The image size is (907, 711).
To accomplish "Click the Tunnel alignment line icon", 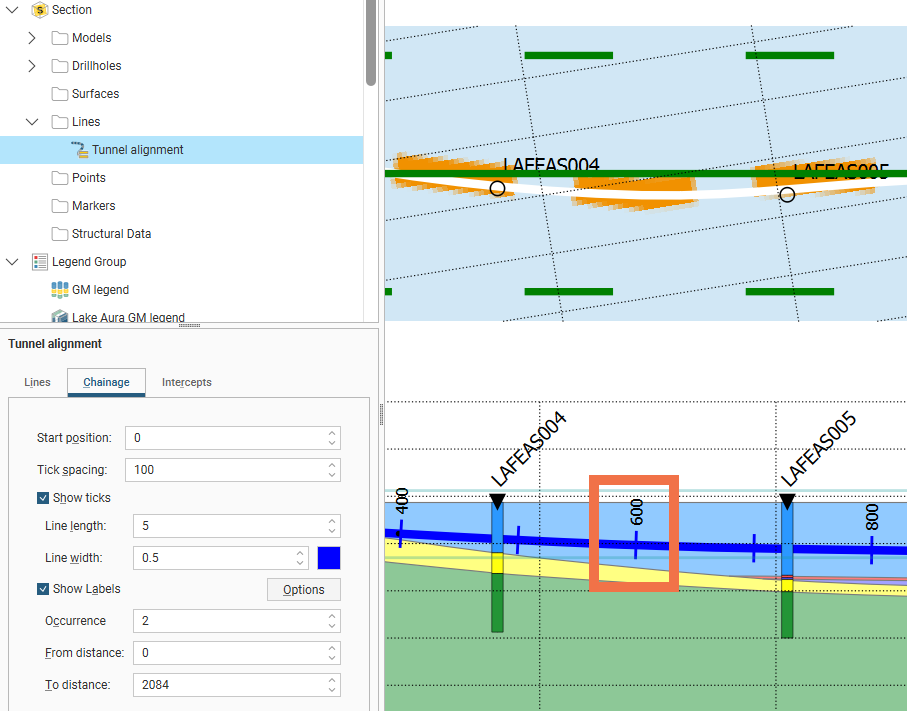I will 80,150.
